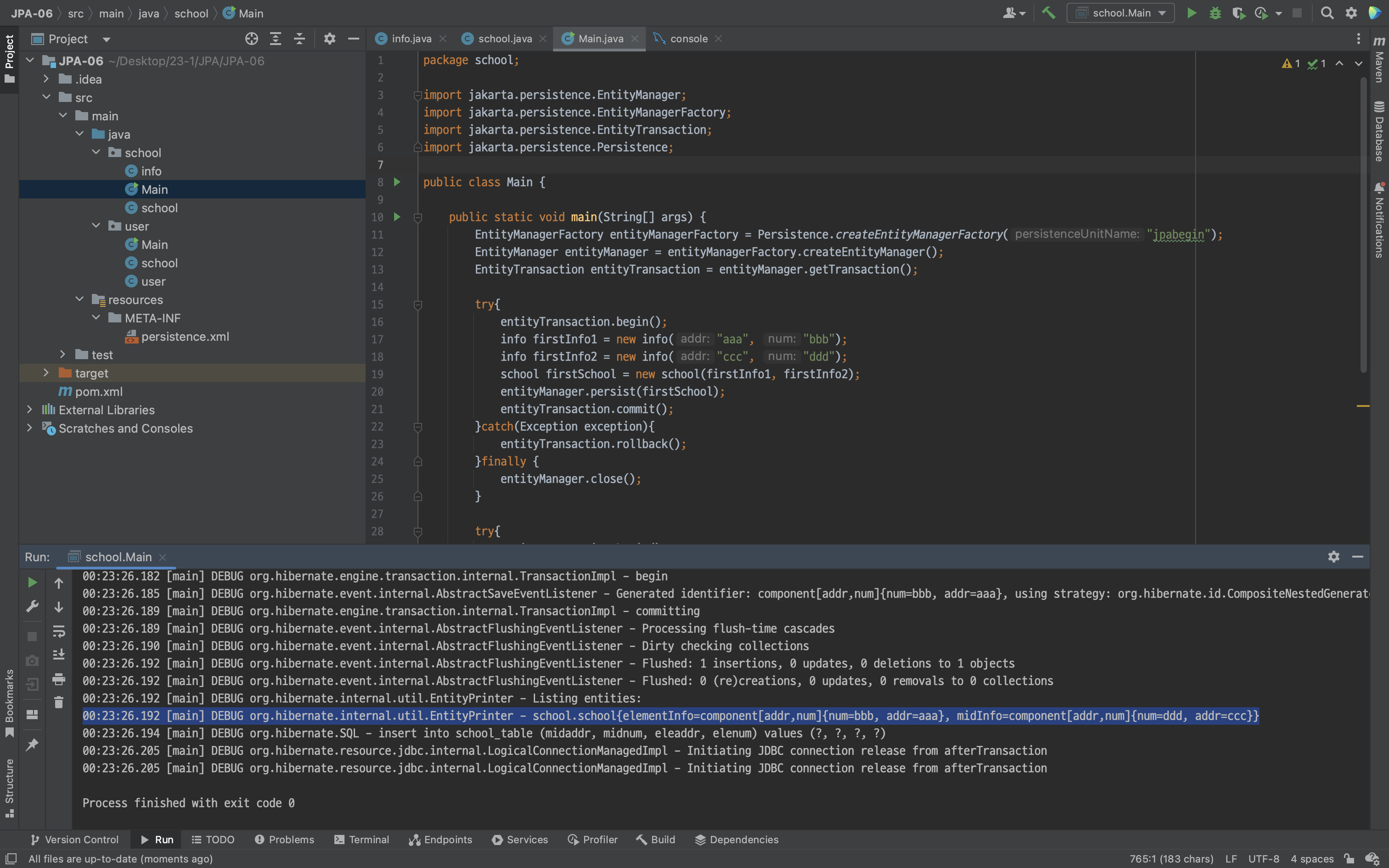Click the run gutter arrow beside the main method

396,217
